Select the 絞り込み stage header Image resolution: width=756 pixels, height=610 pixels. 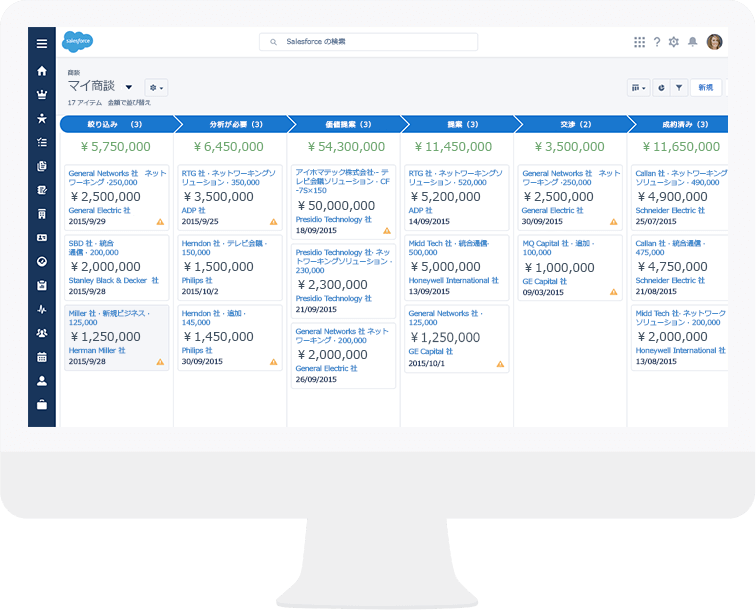click(x=116, y=125)
